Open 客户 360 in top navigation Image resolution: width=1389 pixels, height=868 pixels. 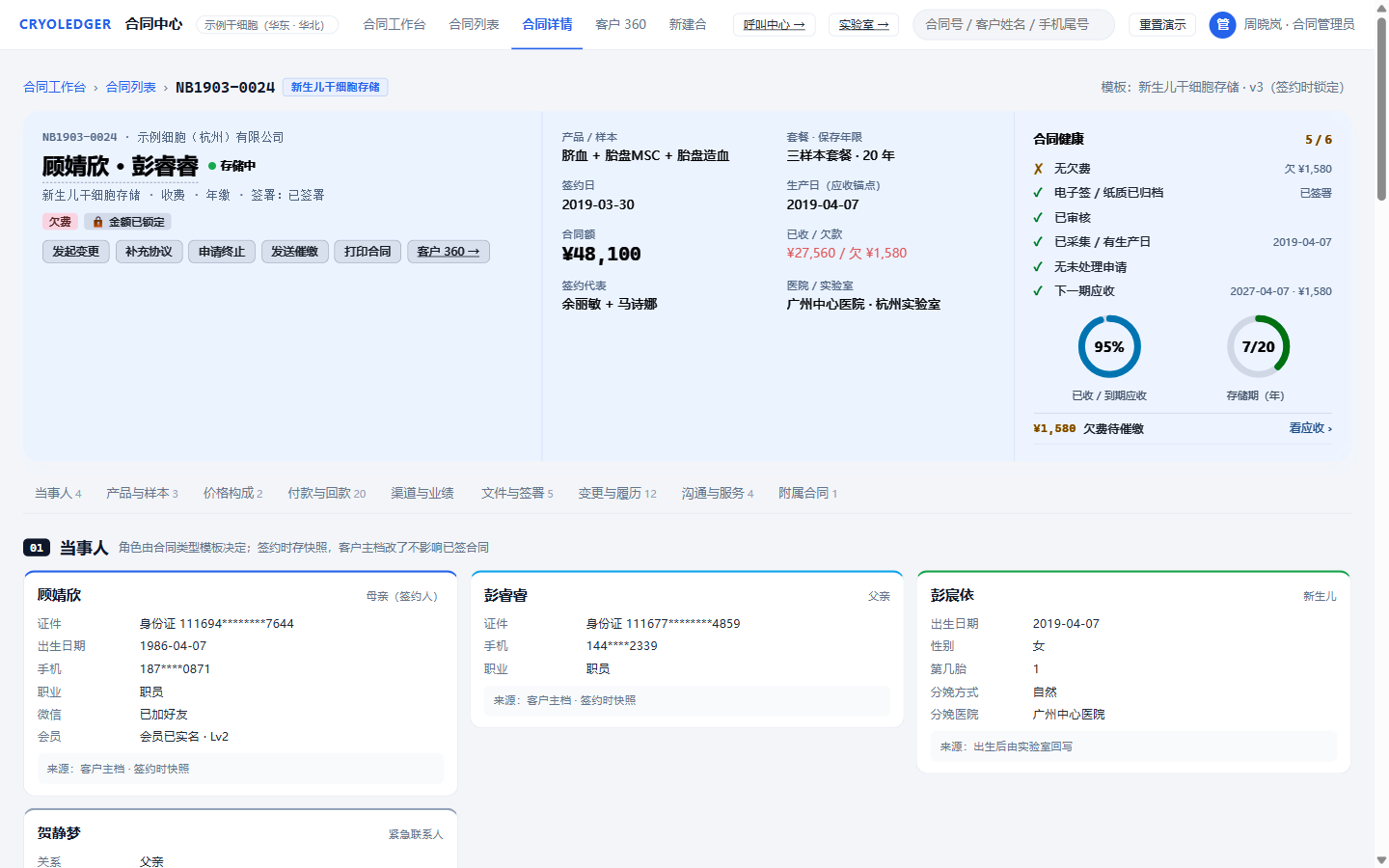[x=620, y=24]
